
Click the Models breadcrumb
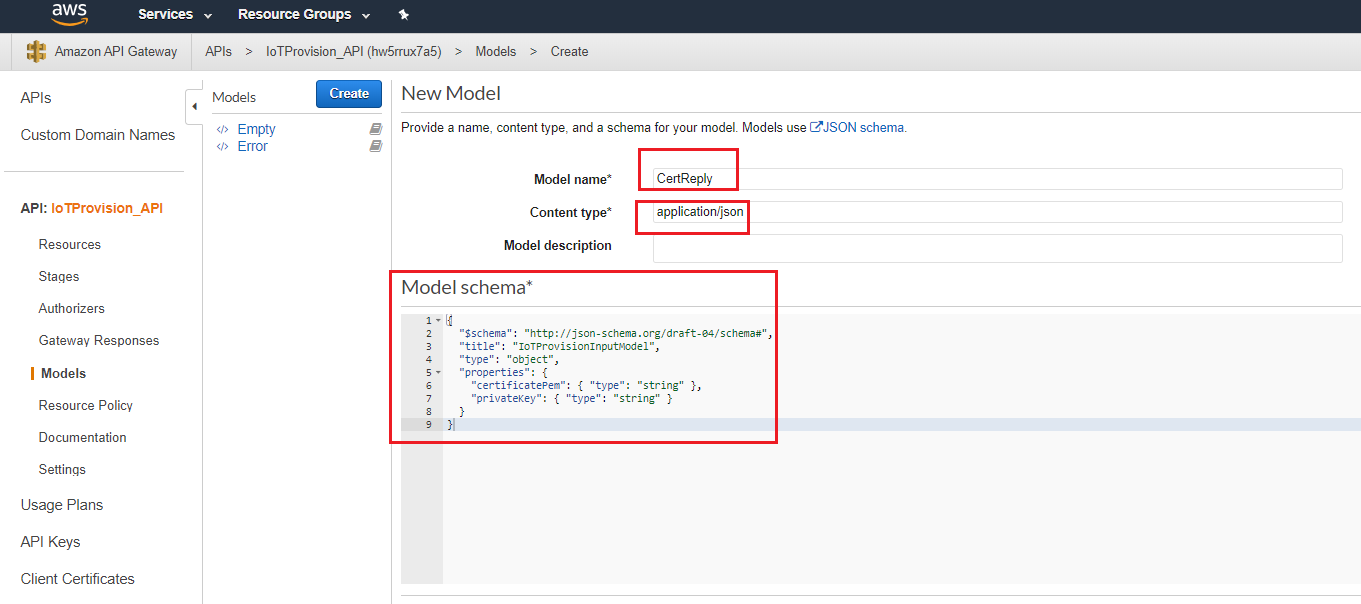pos(496,51)
